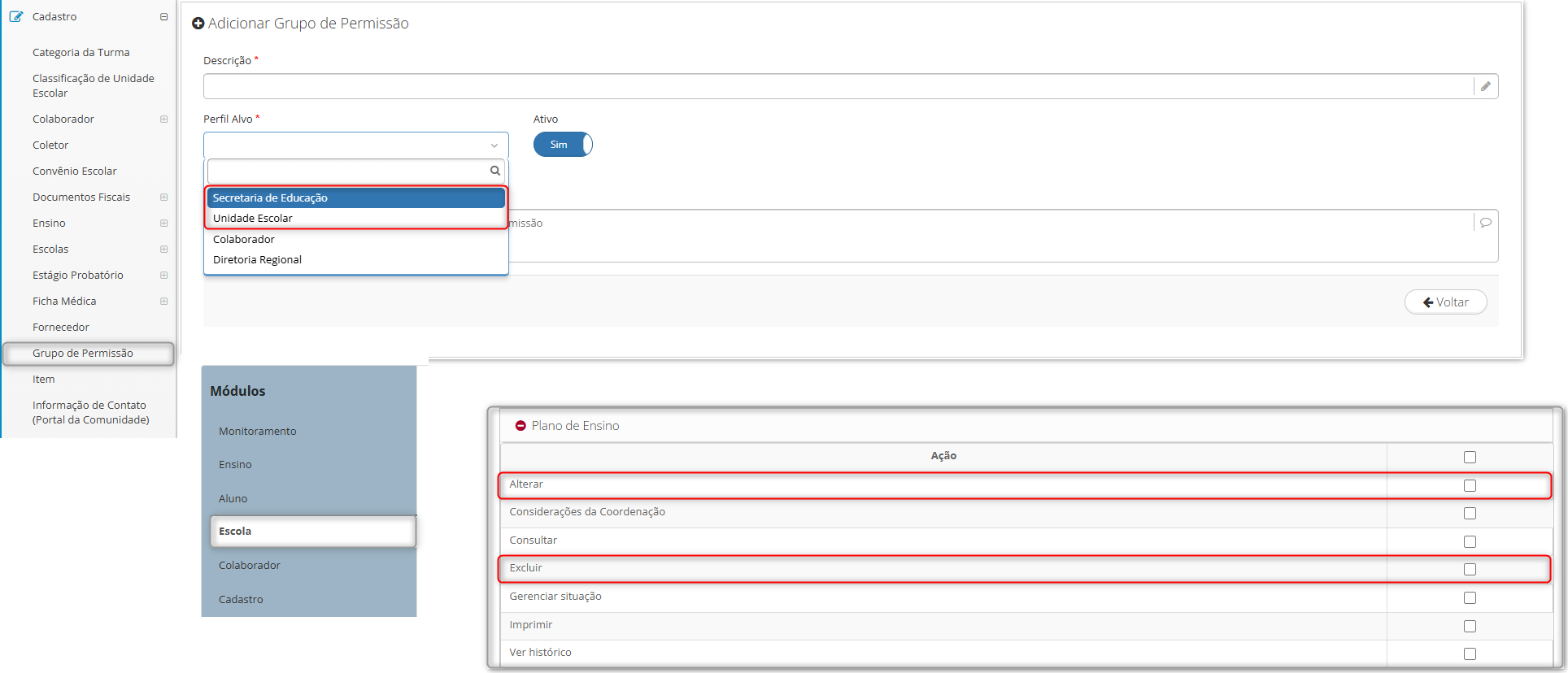Check the Excluir permission checkbox
The image size is (1568, 673).
click(1470, 569)
